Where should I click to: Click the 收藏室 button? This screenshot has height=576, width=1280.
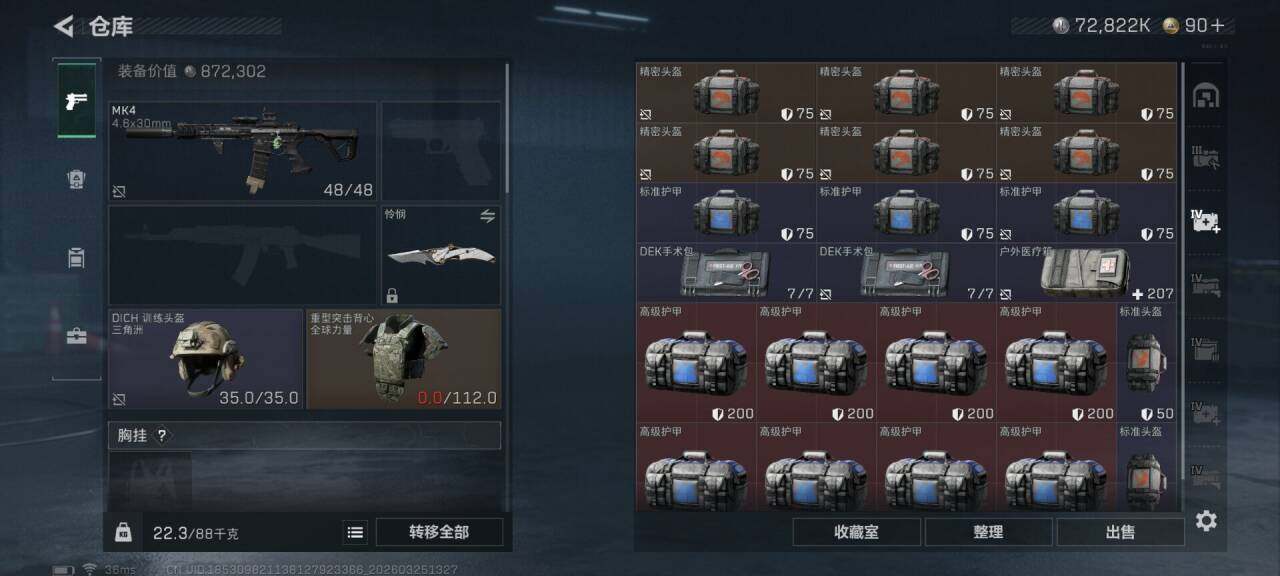(x=856, y=532)
